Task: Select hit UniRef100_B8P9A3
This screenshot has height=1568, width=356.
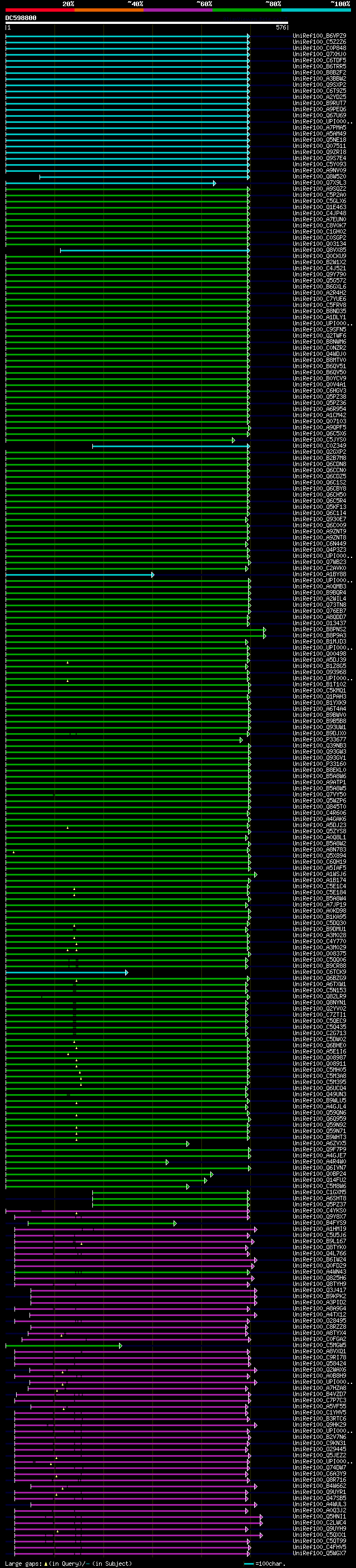Action: point(319,635)
